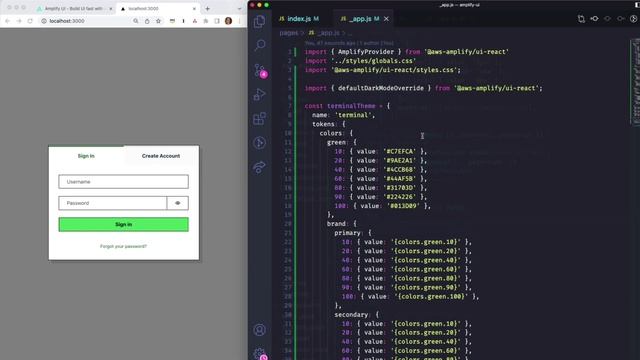
Task: Close the _app.js editor tab
Action: click(386, 19)
